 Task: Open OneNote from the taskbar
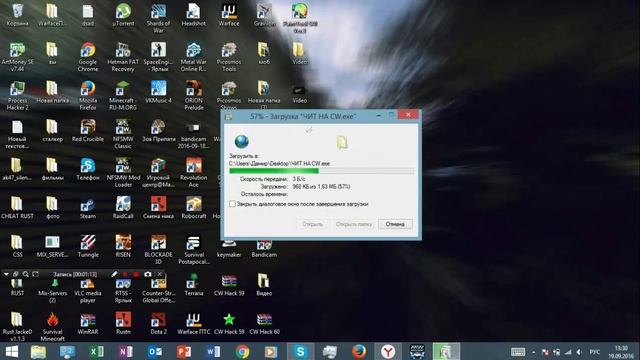tap(126, 352)
